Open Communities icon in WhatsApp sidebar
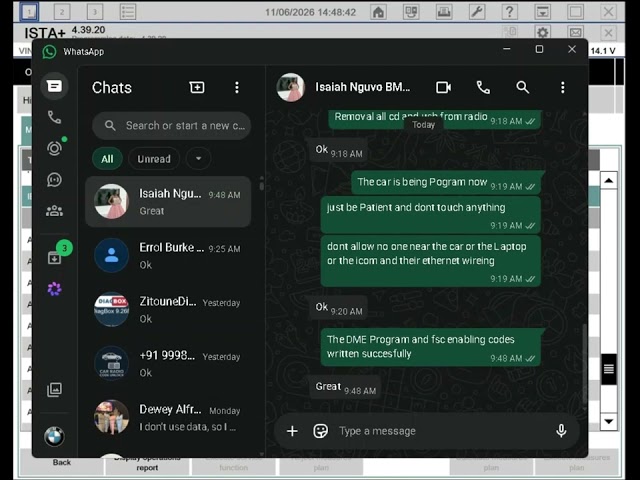The height and width of the screenshot is (480, 640). coord(54,211)
